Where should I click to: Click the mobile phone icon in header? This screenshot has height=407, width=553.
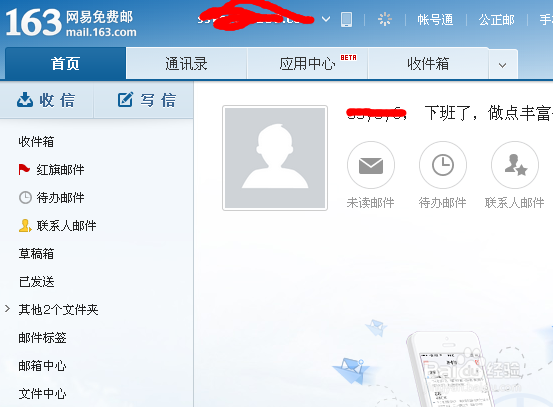346,19
